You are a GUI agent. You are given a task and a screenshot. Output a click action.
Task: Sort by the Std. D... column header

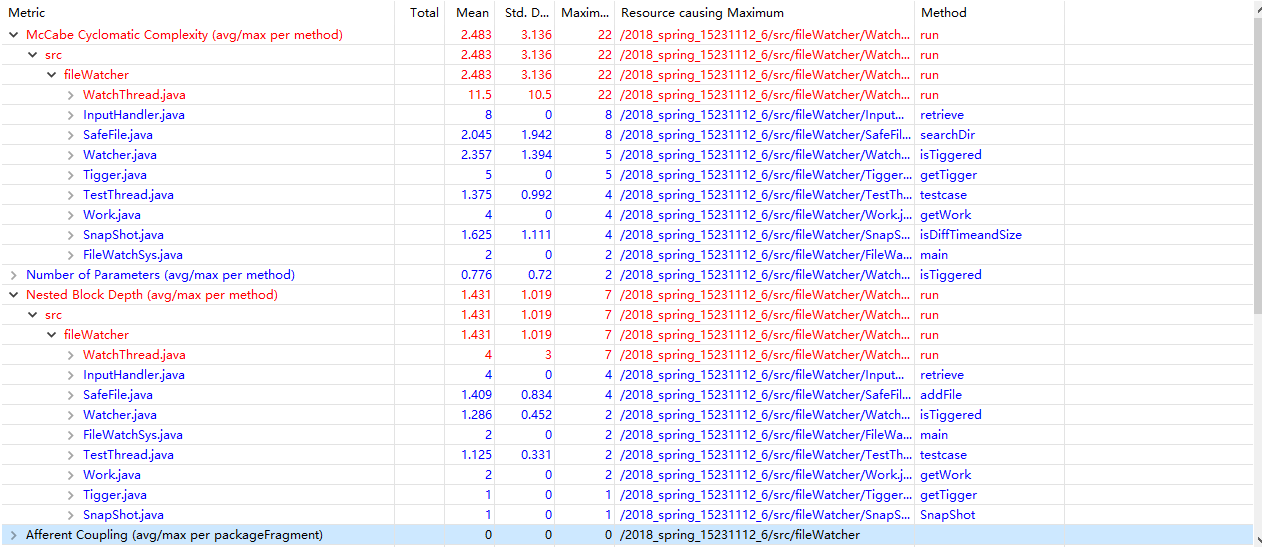pyautogui.click(x=527, y=13)
